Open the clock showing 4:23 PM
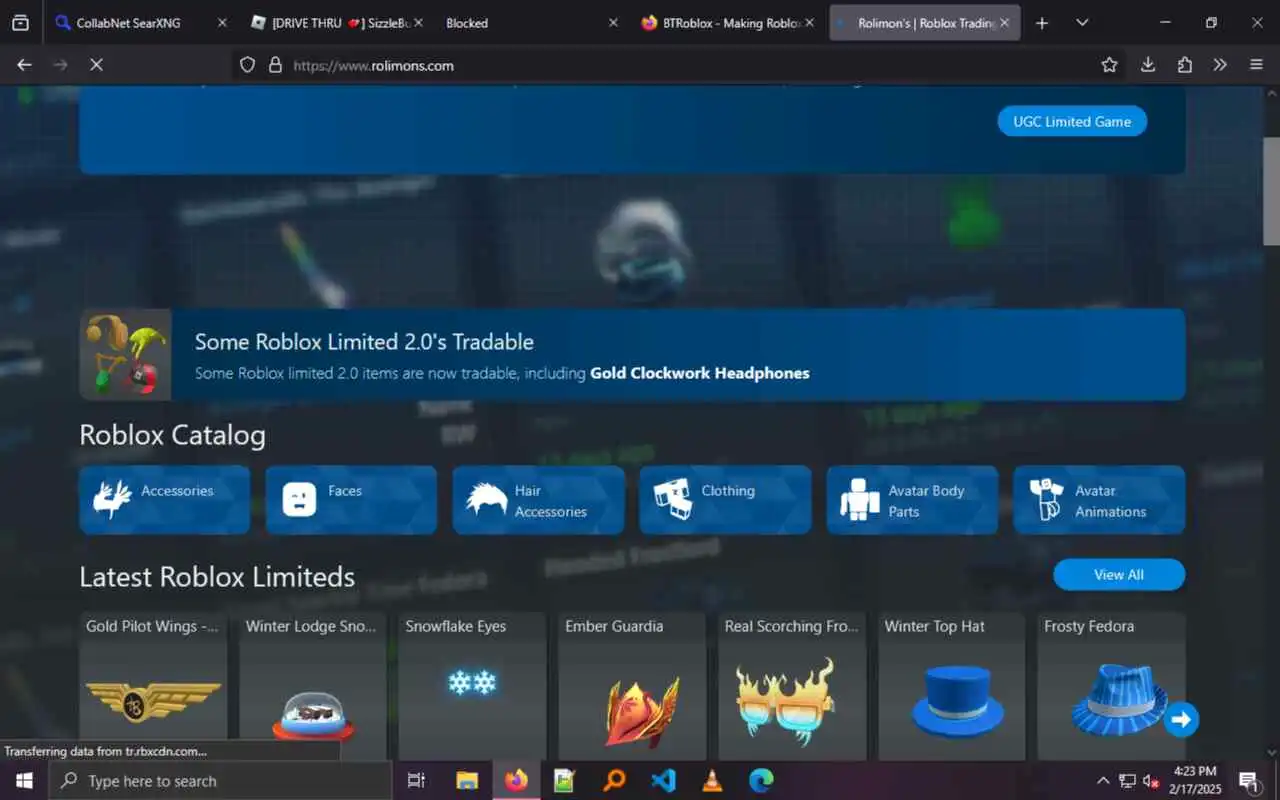Viewport: 1280px width, 800px height. (1195, 781)
